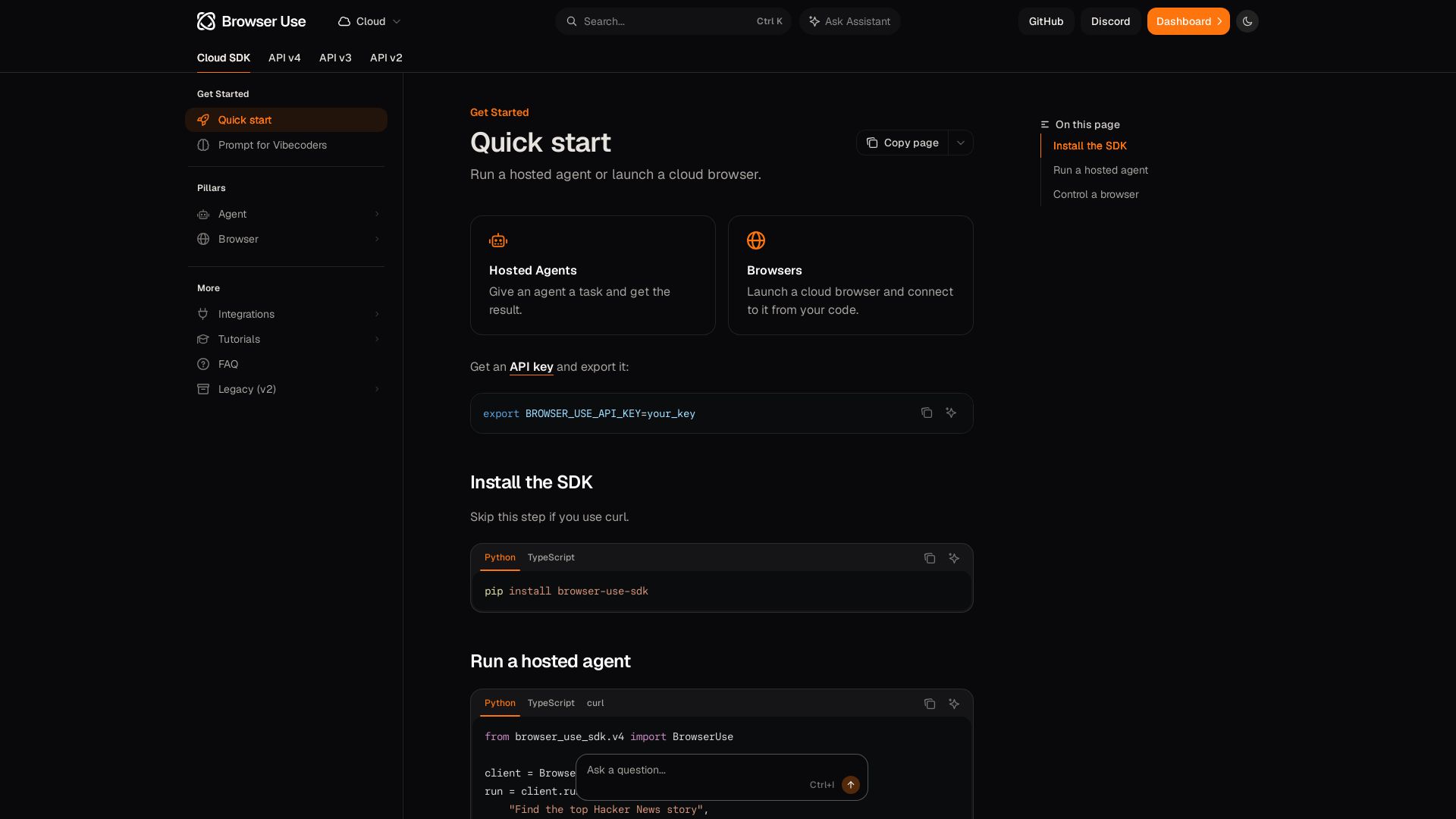The height and width of the screenshot is (819, 1456).
Task: Expand the Integrations sidebar group
Action: pyautogui.click(x=287, y=314)
